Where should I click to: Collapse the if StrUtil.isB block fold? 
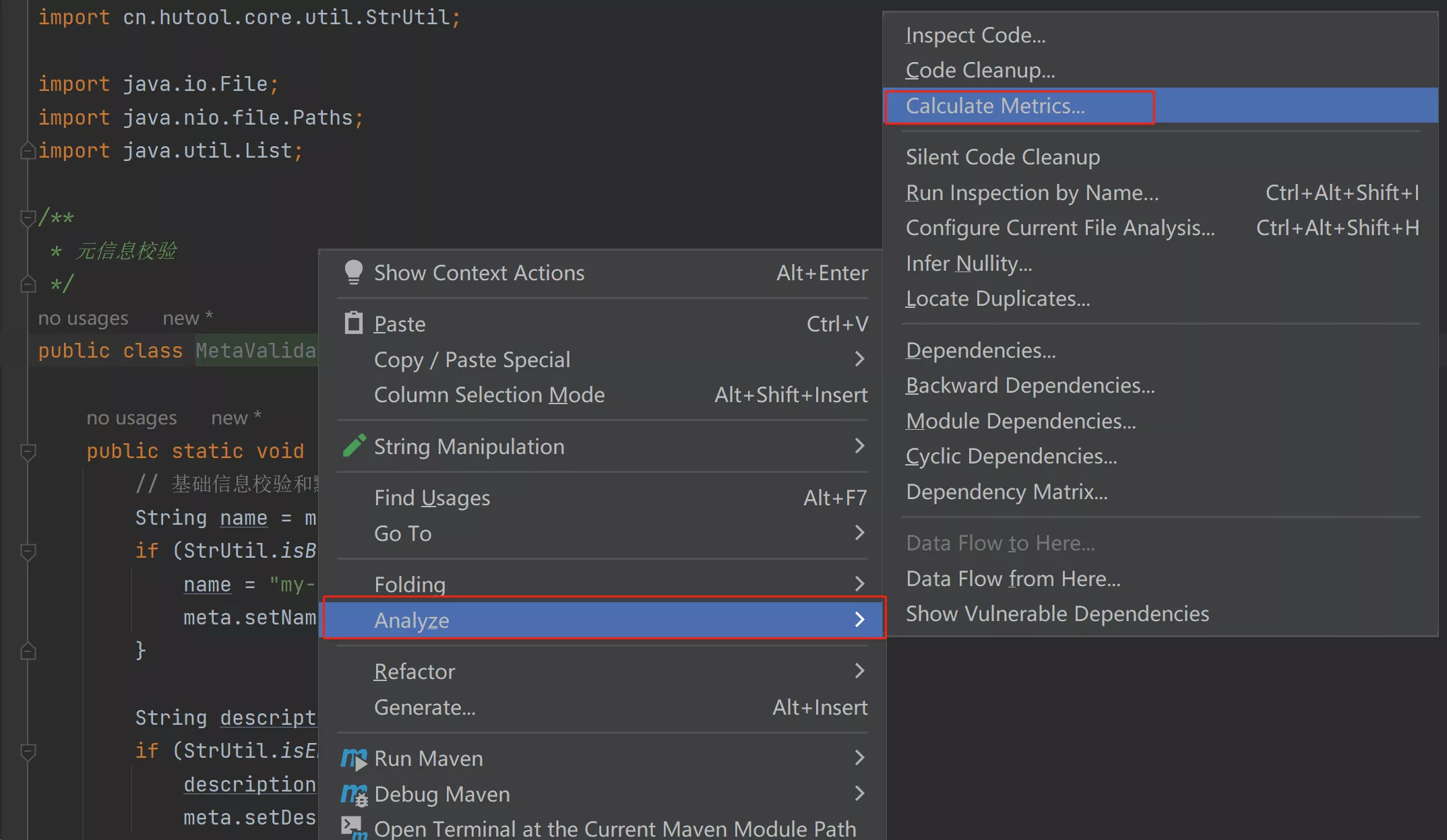(28, 552)
